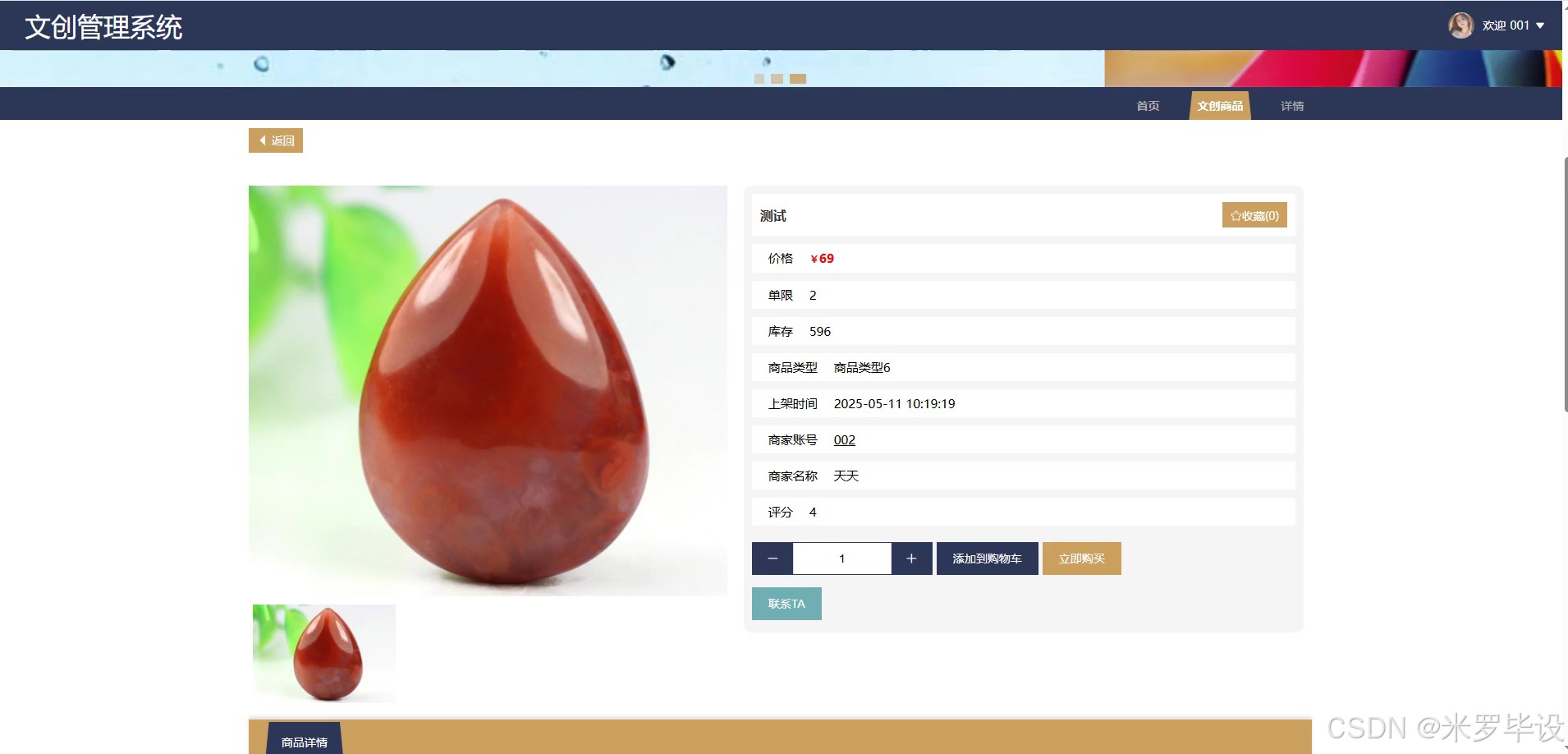
Task: Click the quantity input field
Action: pos(842,559)
